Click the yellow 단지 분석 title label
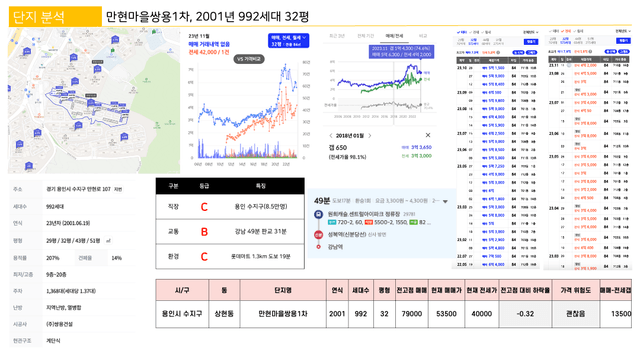This screenshot has width=640, height=360. (55, 17)
